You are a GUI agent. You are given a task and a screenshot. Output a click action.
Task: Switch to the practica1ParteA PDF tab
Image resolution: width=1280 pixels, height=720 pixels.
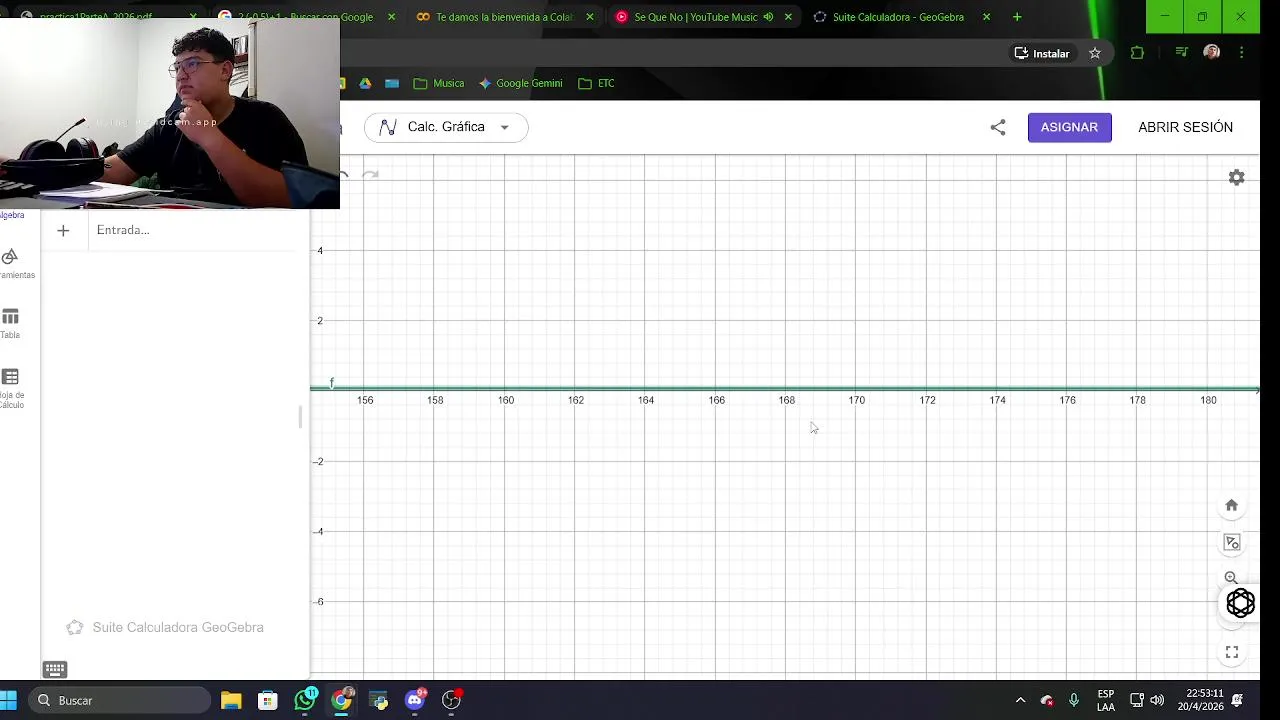point(96,17)
